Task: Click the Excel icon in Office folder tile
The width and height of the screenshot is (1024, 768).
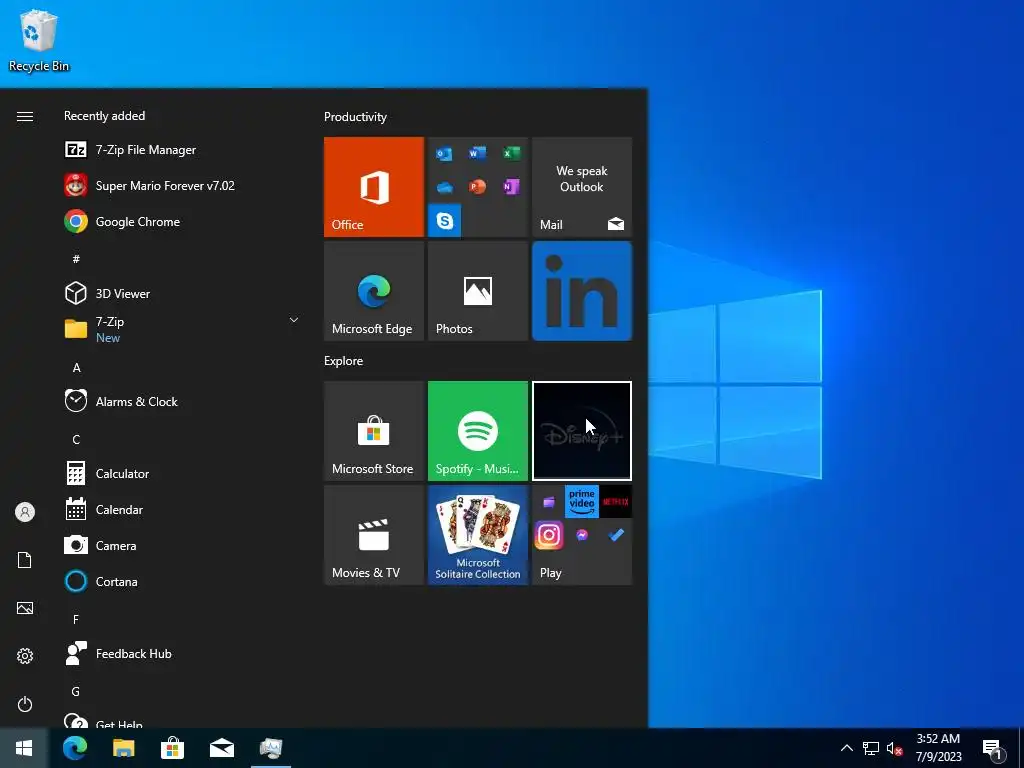Action: [511, 153]
